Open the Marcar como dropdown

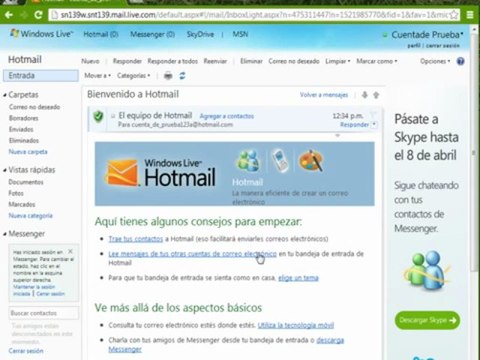(377, 61)
